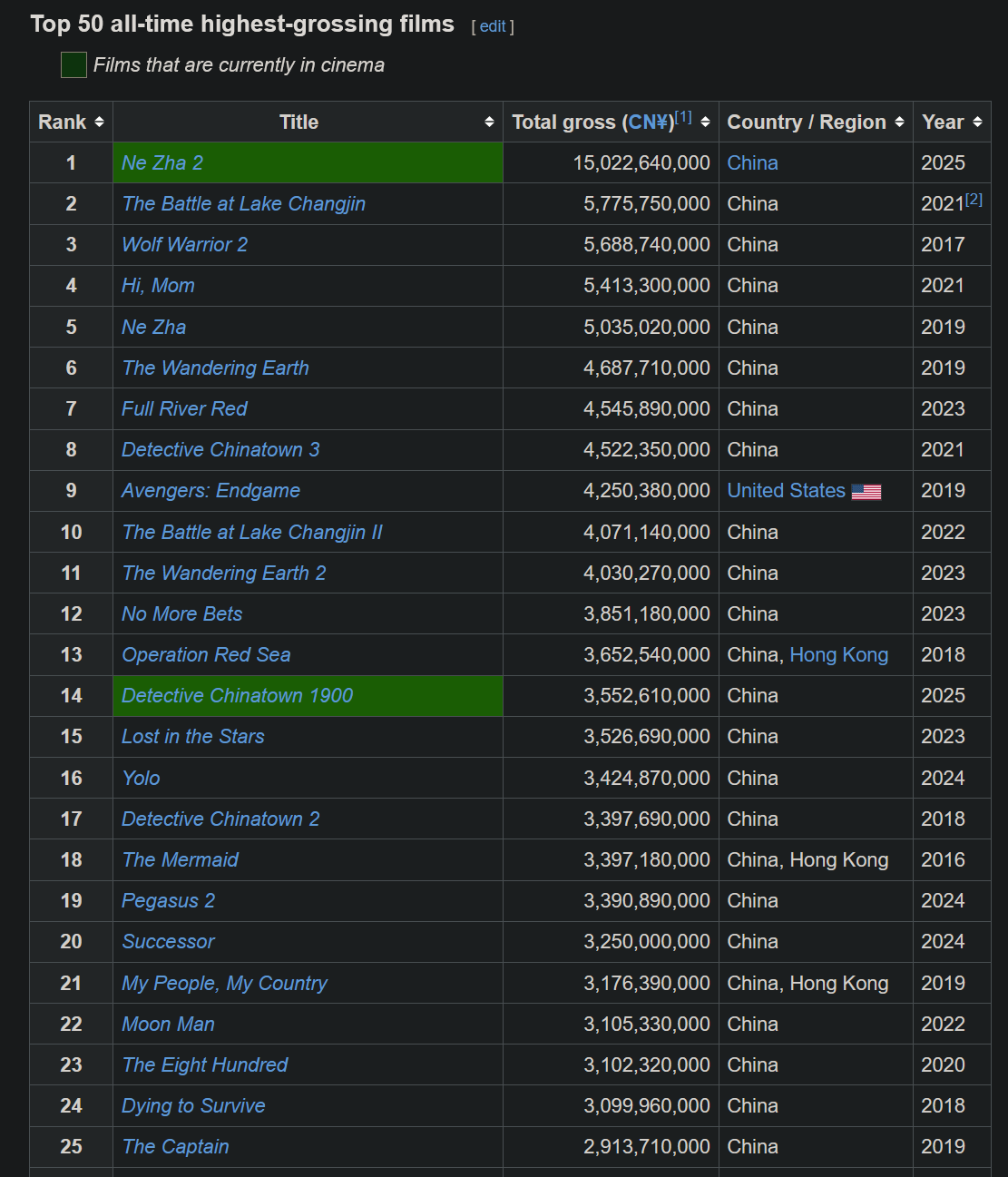Image resolution: width=1008 pixels, height=1177 pixels.
Task: Select gross value 15,022,640,000
Action: coord(641,163)
